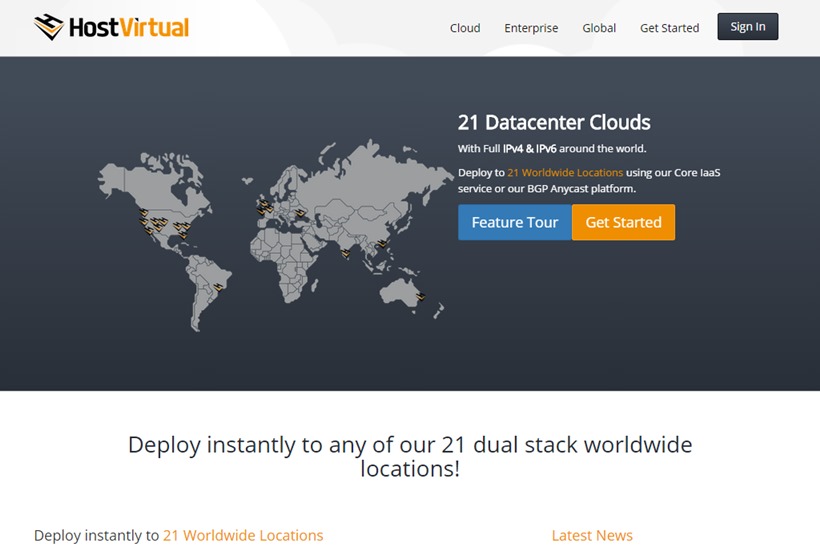Select the datacenter marker near Hong Kong
This screenshot has width=820, height=548.
click(382, 243)
